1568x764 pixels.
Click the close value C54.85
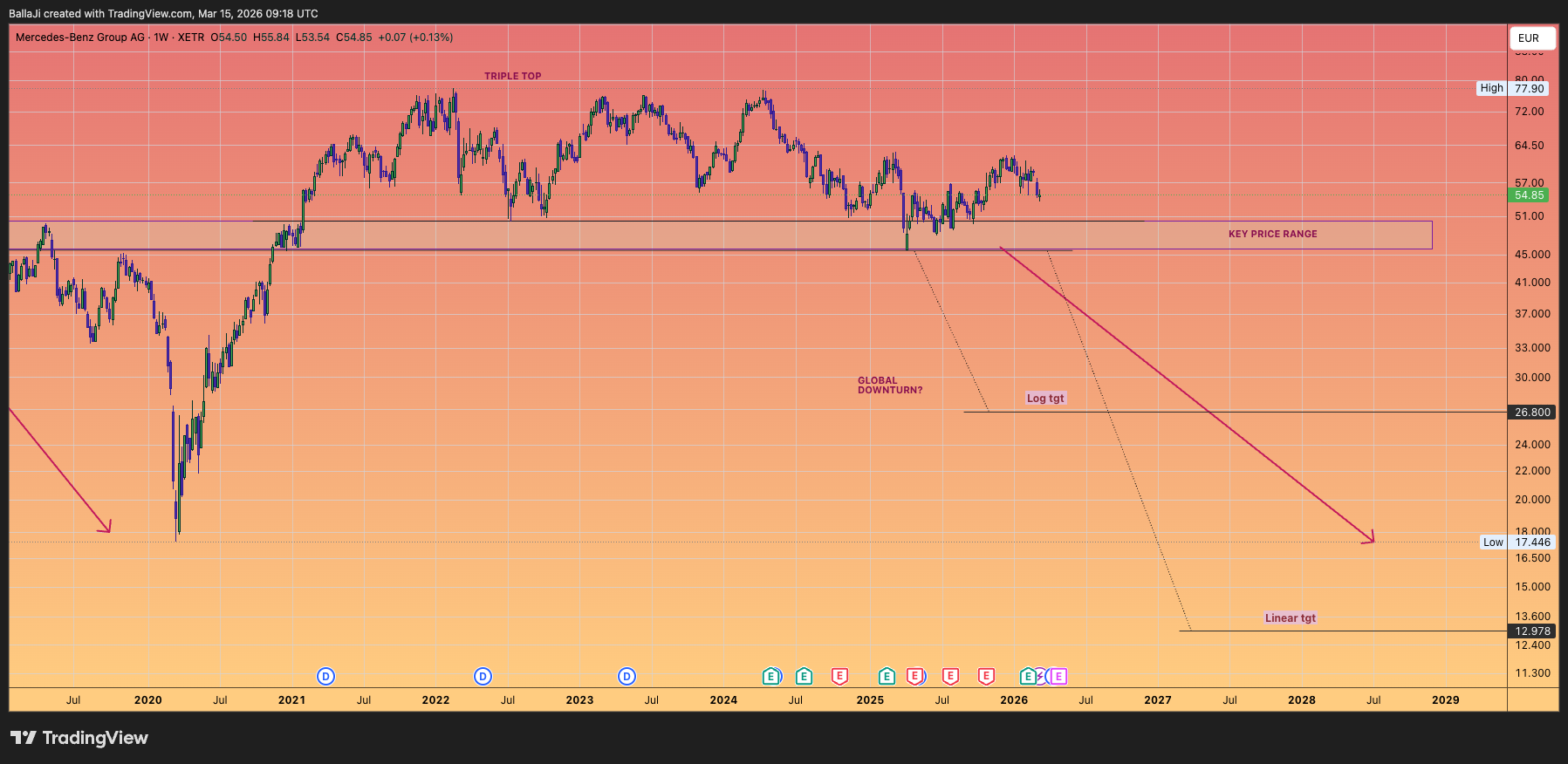(354, 38)
